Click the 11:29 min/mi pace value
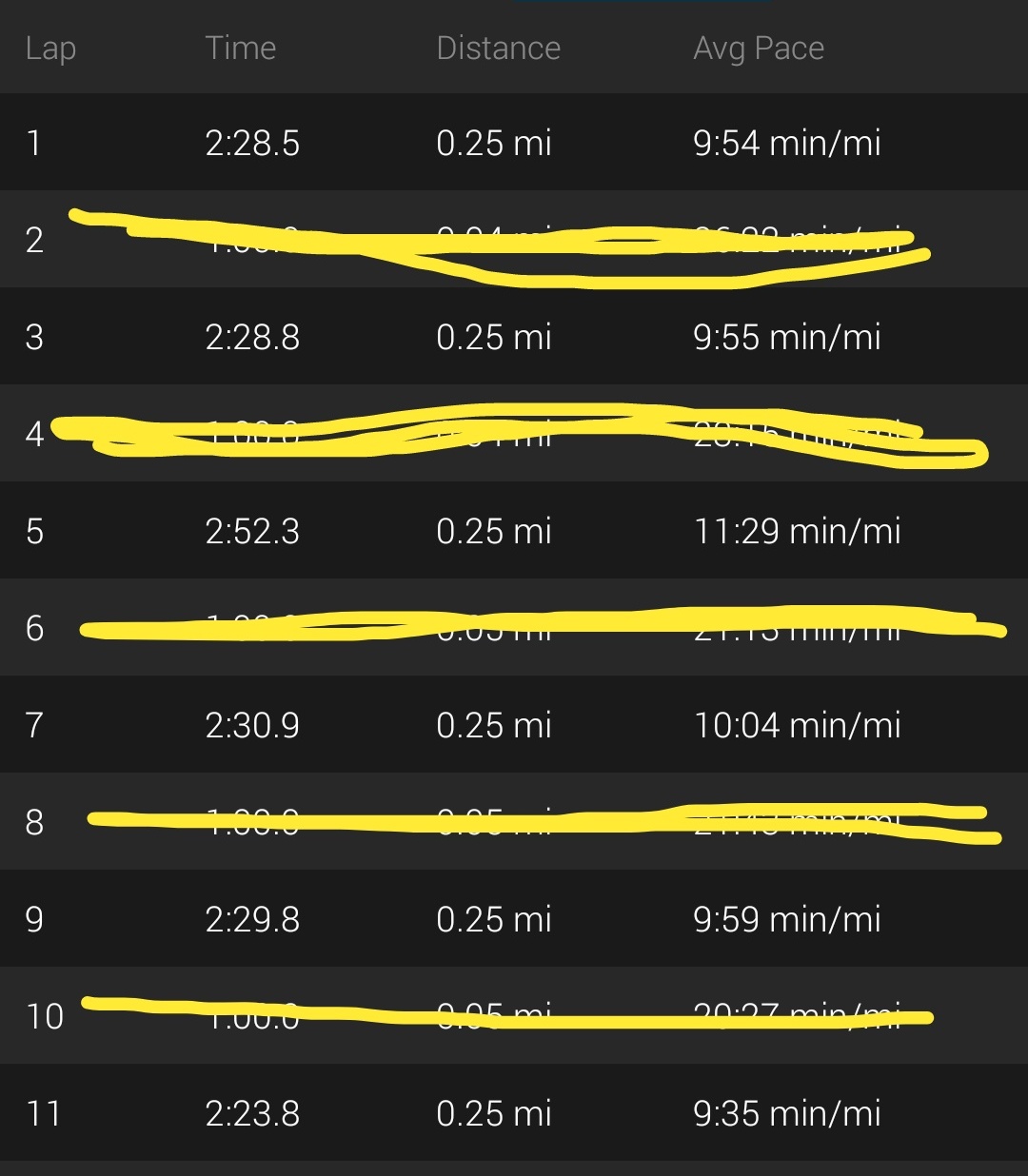The height and width of the screenshot is (1176, 1028). click(x=797, y=532)
